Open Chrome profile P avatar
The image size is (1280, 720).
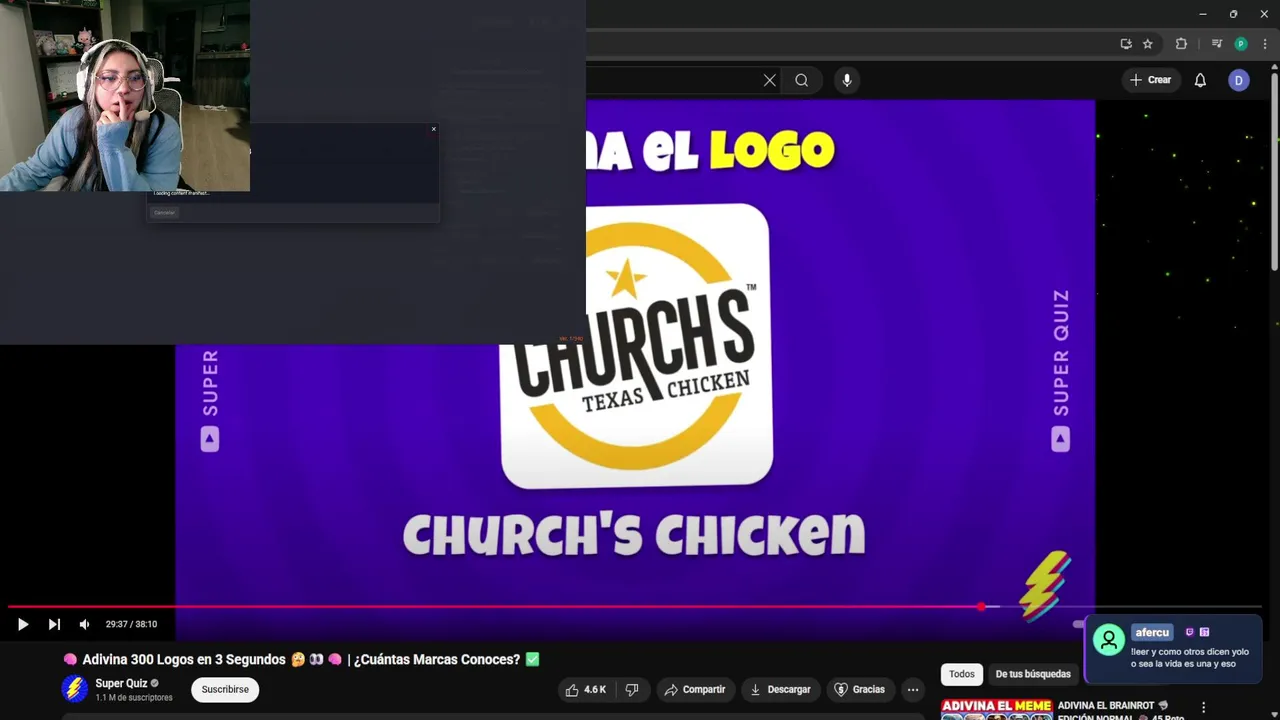point(1241,44)
